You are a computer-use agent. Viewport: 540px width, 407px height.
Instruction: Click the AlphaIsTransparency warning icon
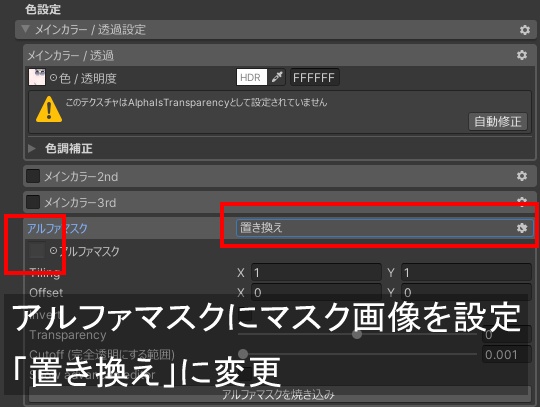(49, 109)
